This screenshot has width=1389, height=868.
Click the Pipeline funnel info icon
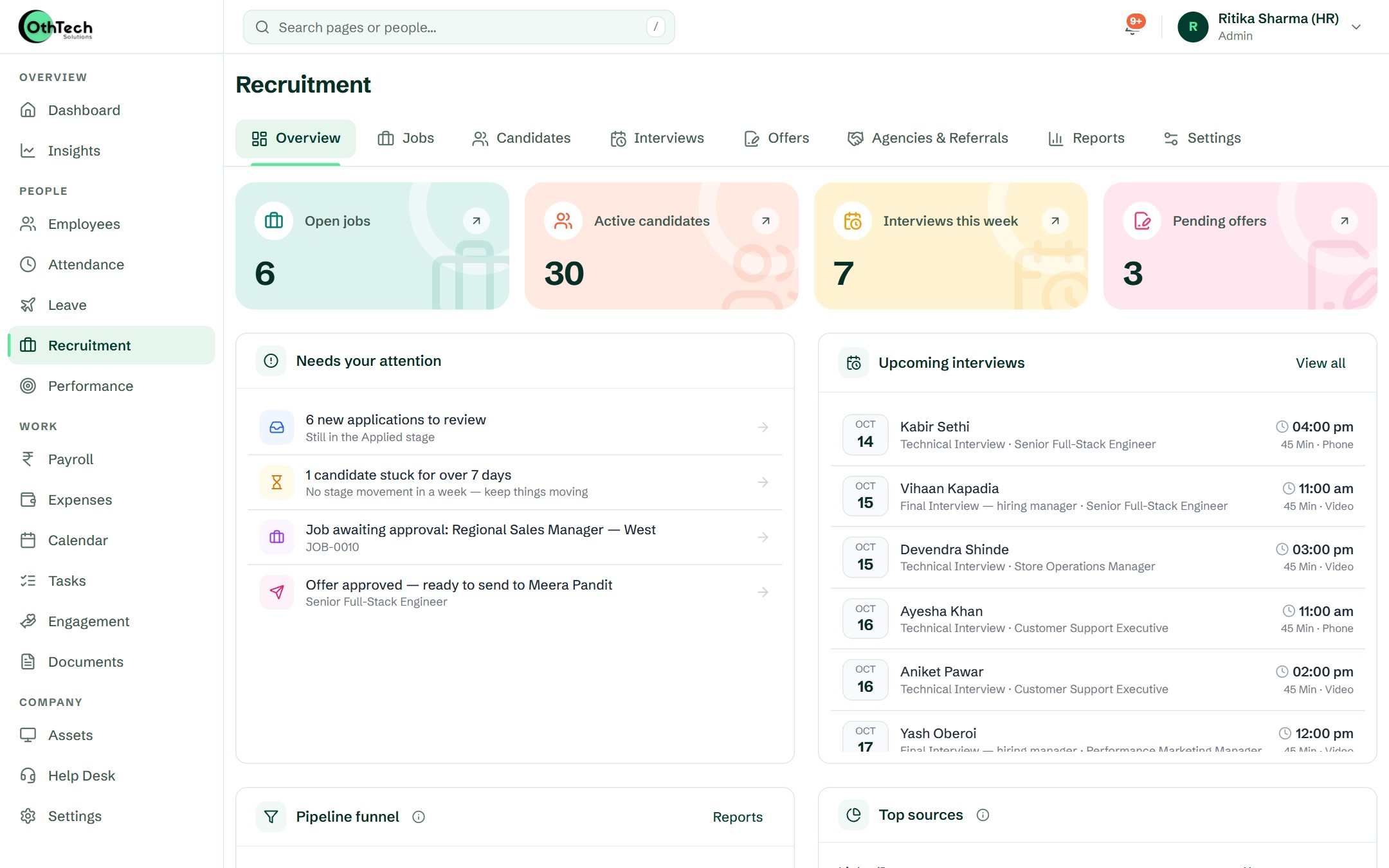419,817
